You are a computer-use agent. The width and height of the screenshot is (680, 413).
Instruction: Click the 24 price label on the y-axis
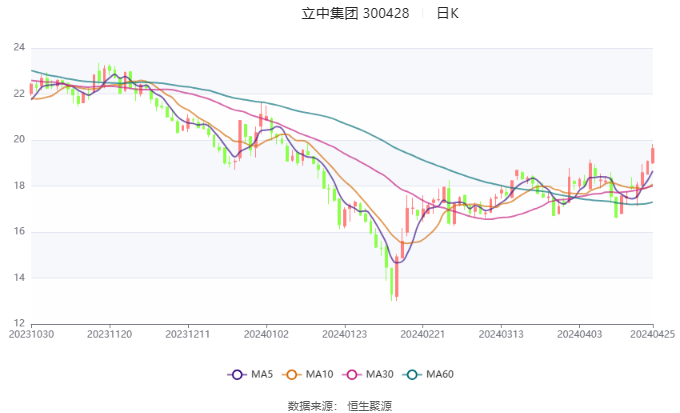[19, 48]
